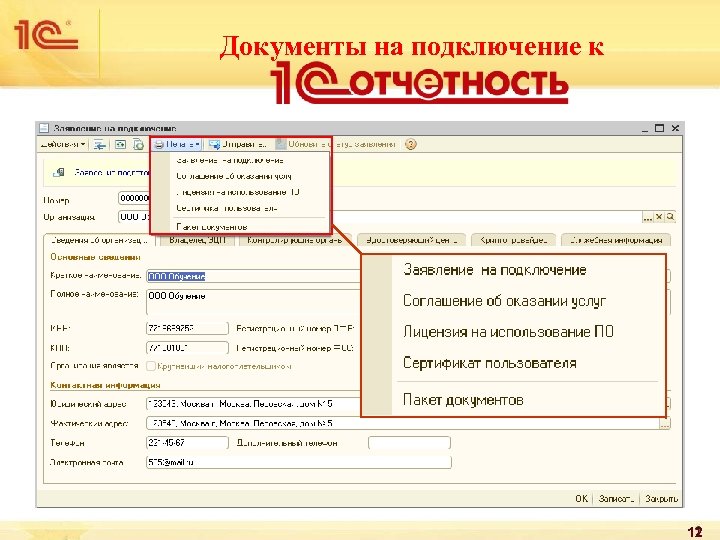Click the Дополнительный телефон input field

pos(409,443)
